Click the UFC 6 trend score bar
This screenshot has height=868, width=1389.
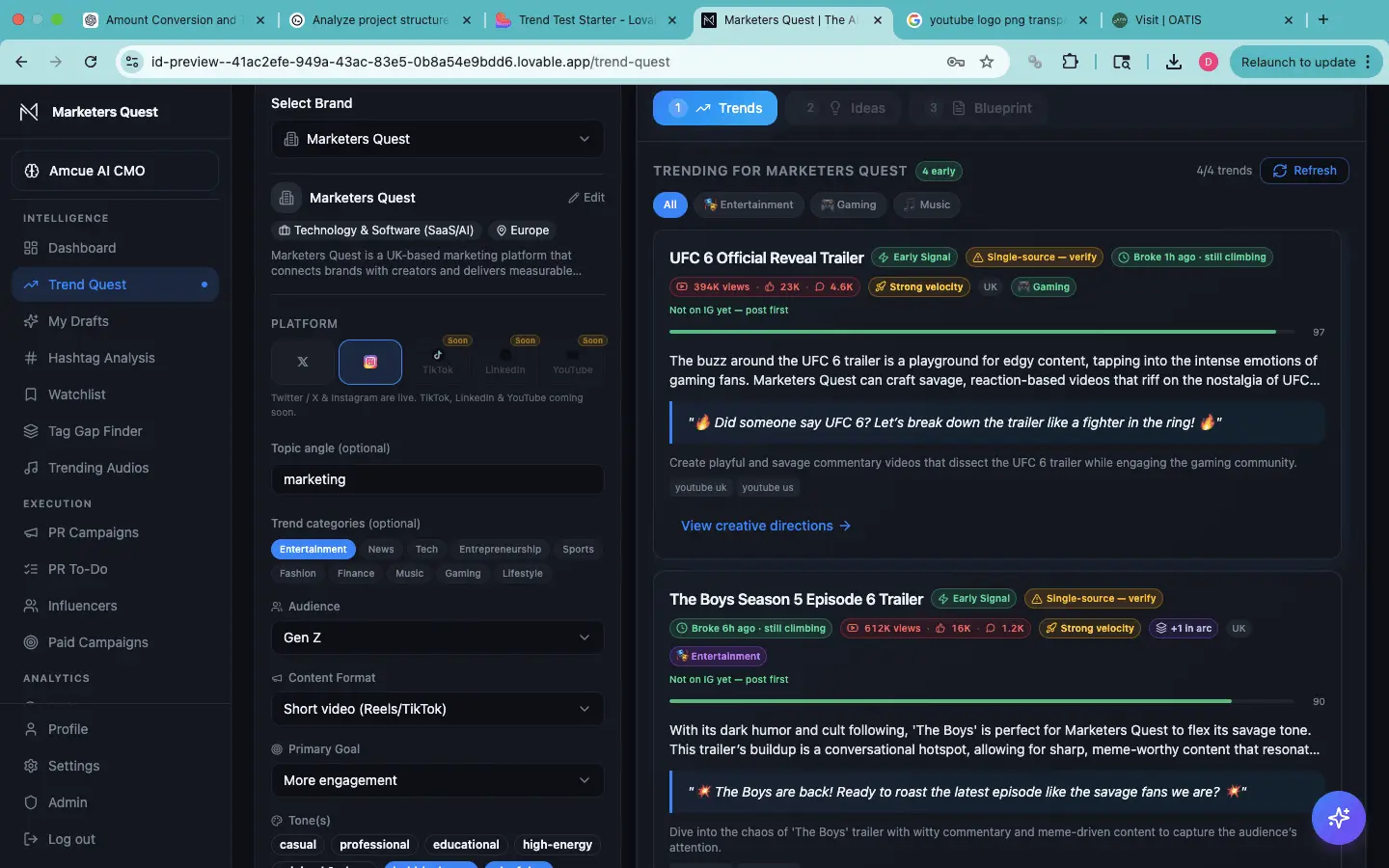984,332
